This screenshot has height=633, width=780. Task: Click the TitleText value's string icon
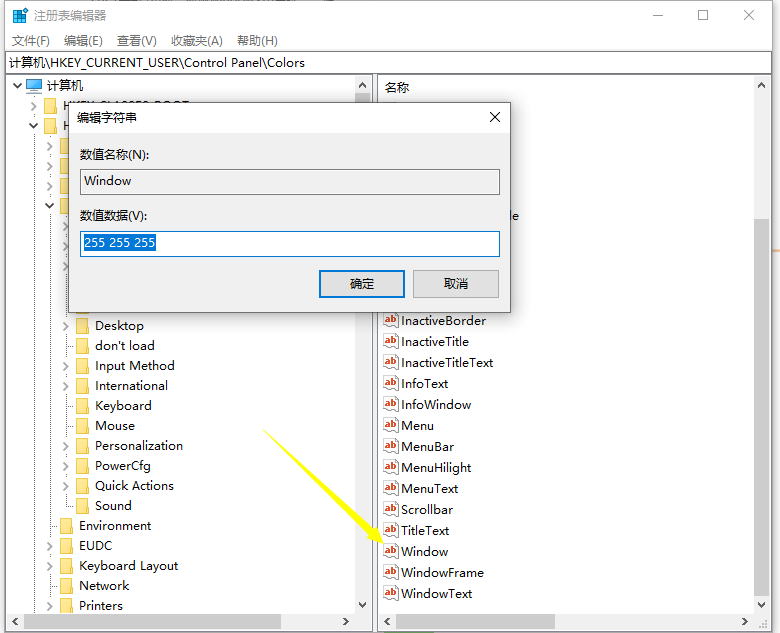pyautogui.click(x=391, y=530)
